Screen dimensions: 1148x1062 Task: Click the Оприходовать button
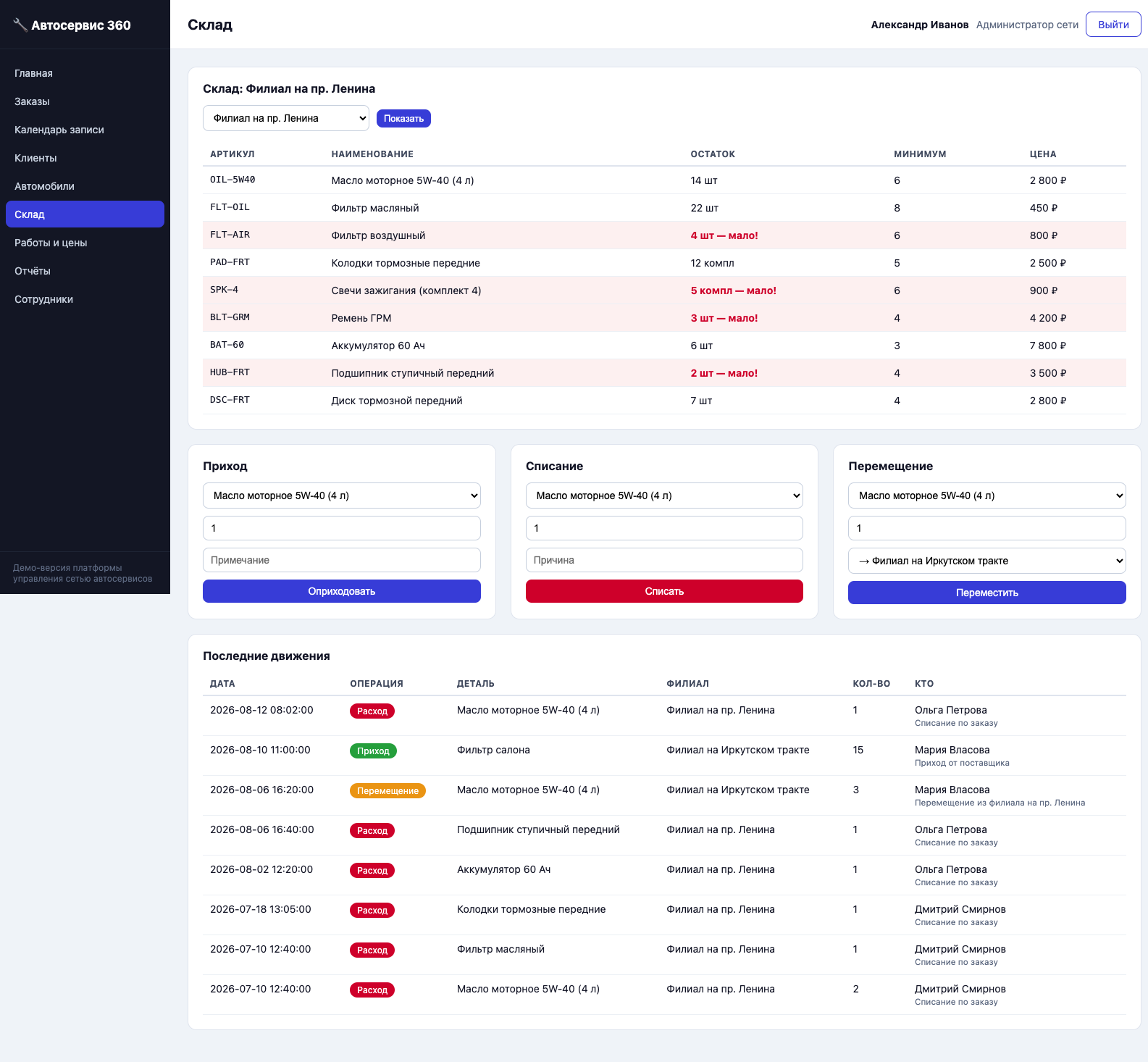(x=342, y=591)
